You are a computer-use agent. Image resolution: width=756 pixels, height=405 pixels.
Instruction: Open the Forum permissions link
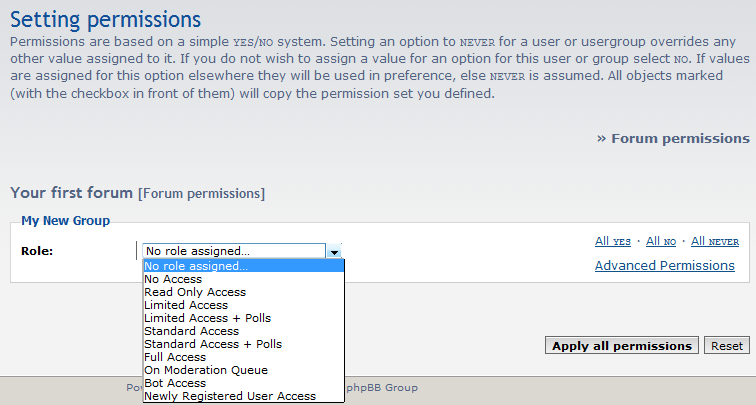pos(680,138)
